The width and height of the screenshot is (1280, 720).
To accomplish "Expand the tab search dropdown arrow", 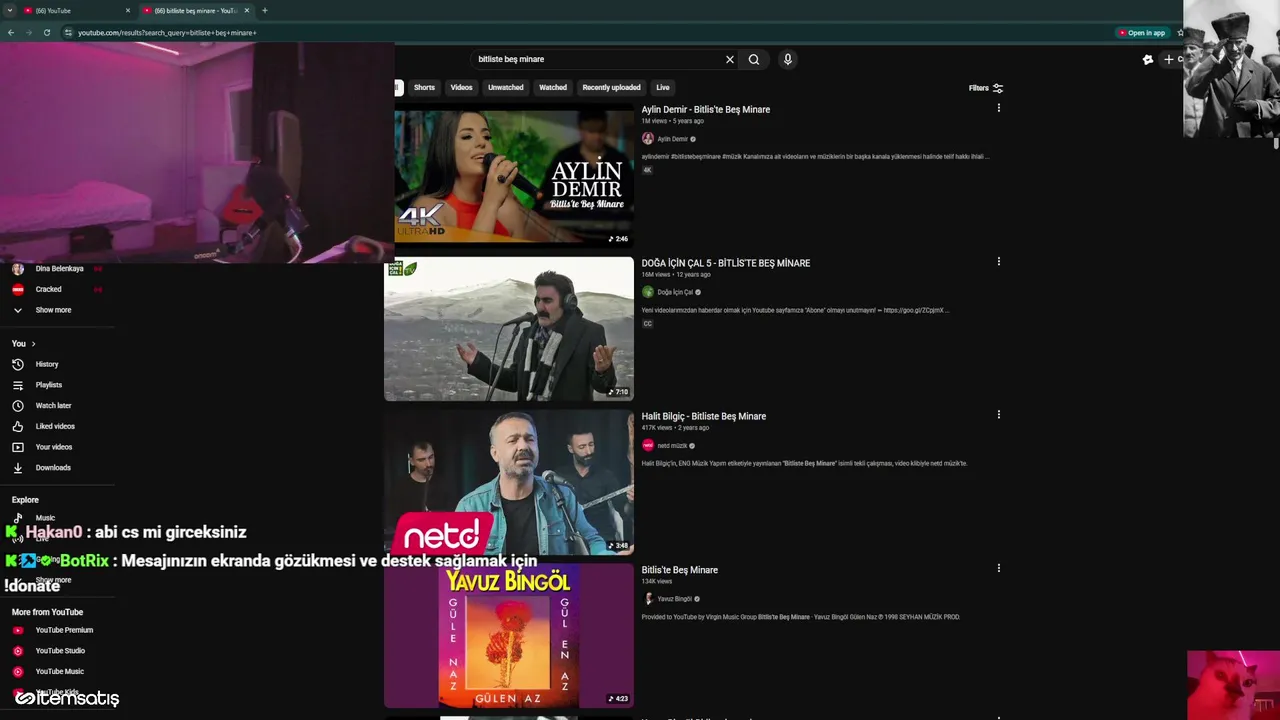I will (9, 10).
